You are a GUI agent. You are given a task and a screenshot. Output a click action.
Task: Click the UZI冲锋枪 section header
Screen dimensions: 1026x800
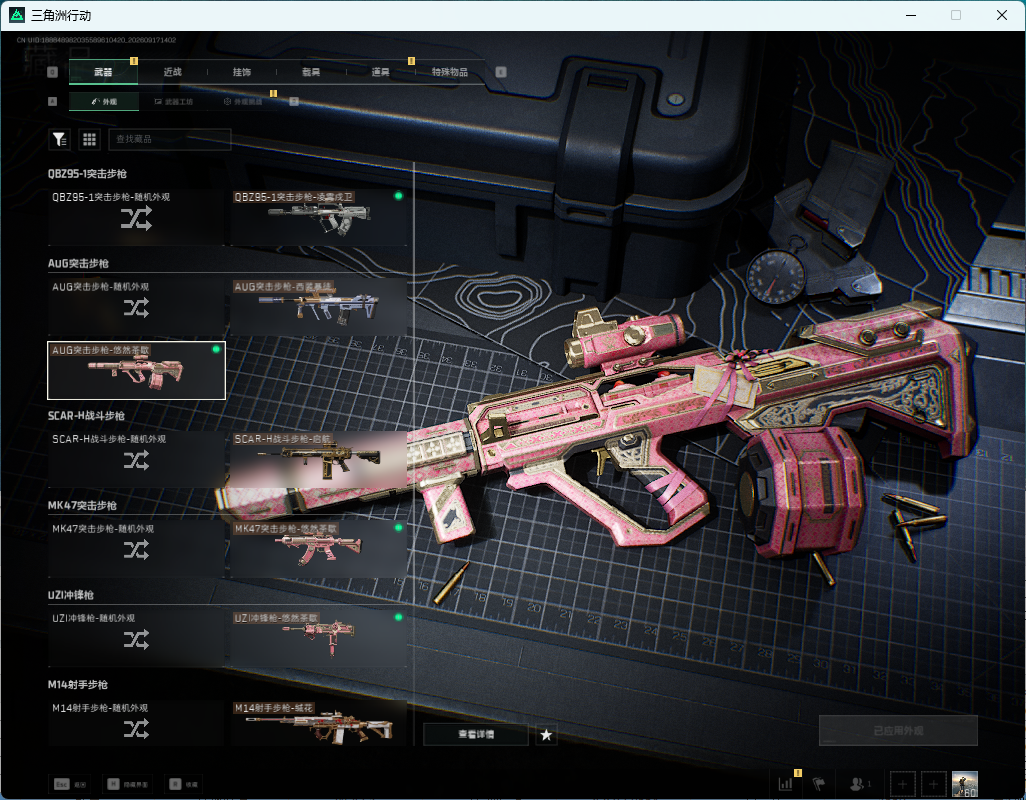point(71,595)
